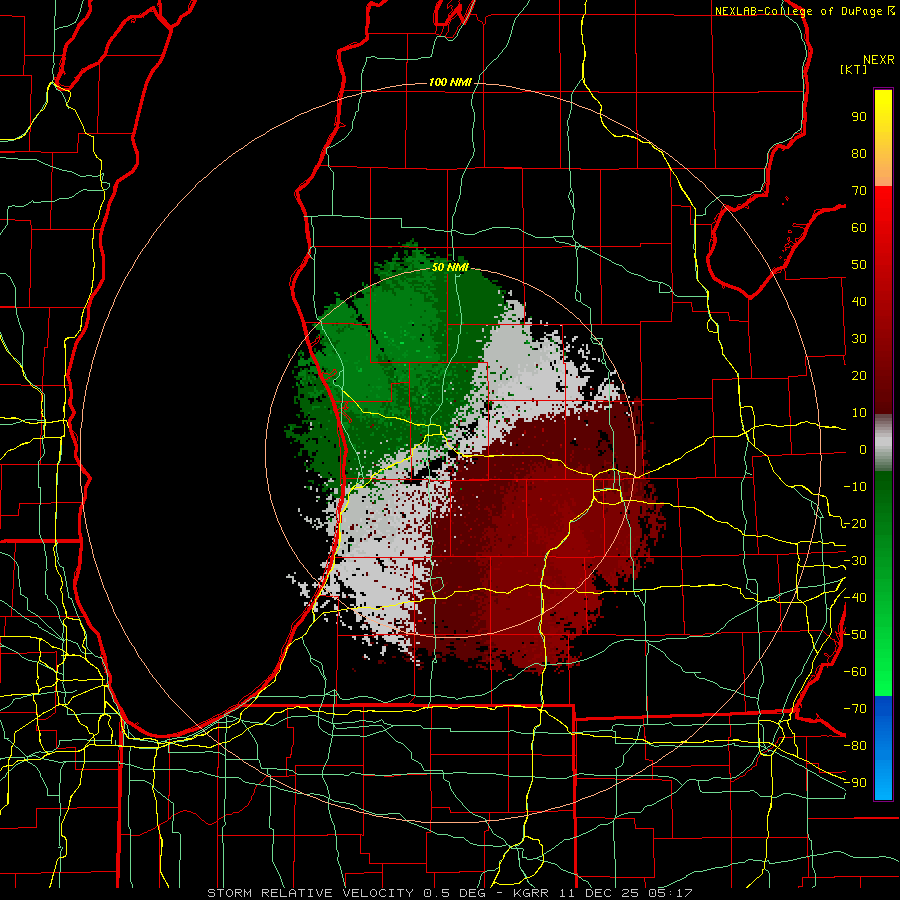The width and height of the screenshot is (900, 900).
Task: Click the -20 scale value
Action: click(855, 524)
